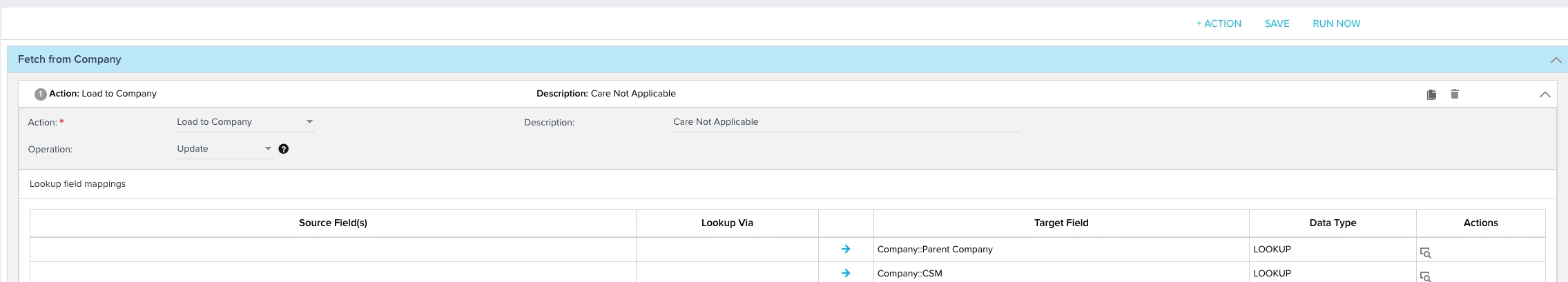Viewport: 1568px width, 282px height.
Task: Click the copy action icon
Action: [1431, 94]
